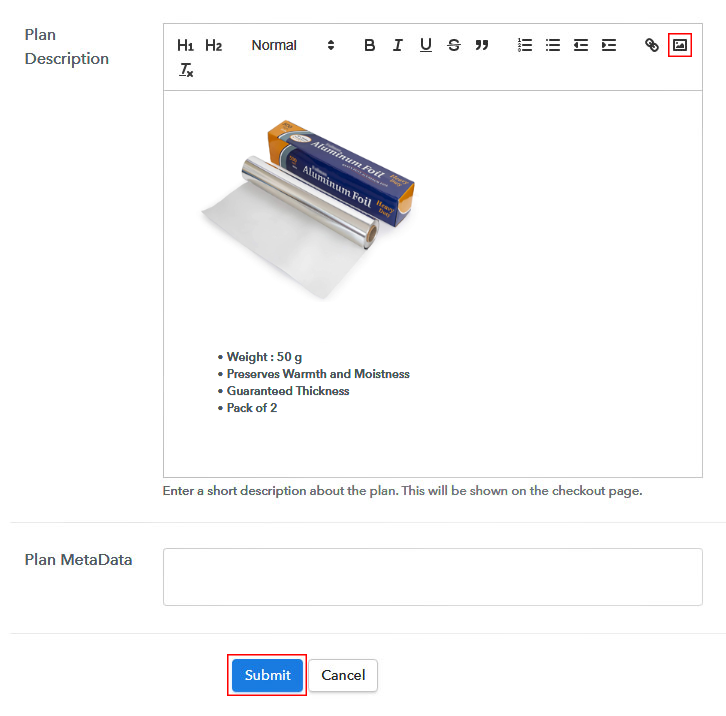Insert an image into description
726x716 pixels.
click(x=680, y=45)
